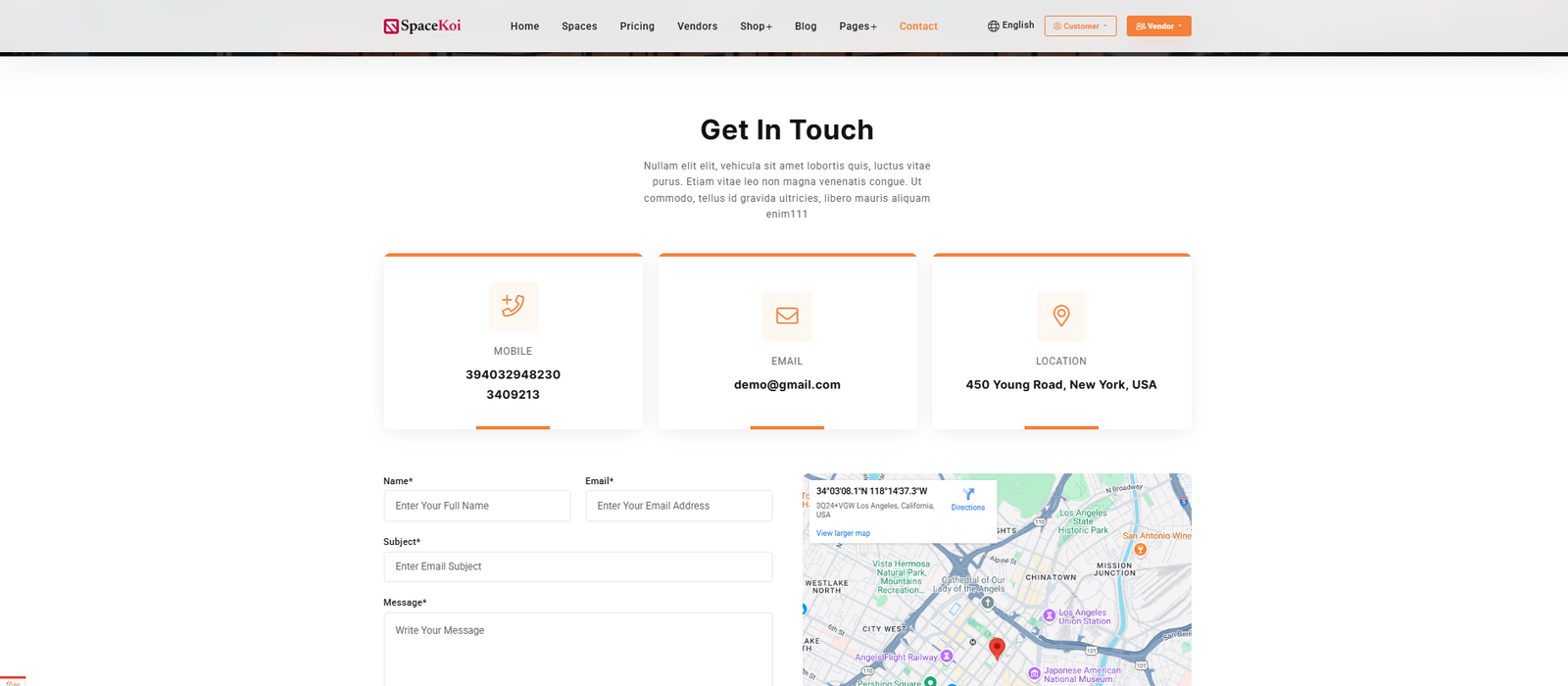The width and height of the screenshot is (1568, 686).
Task: Click the globe language icon
Action: [994, 26]
